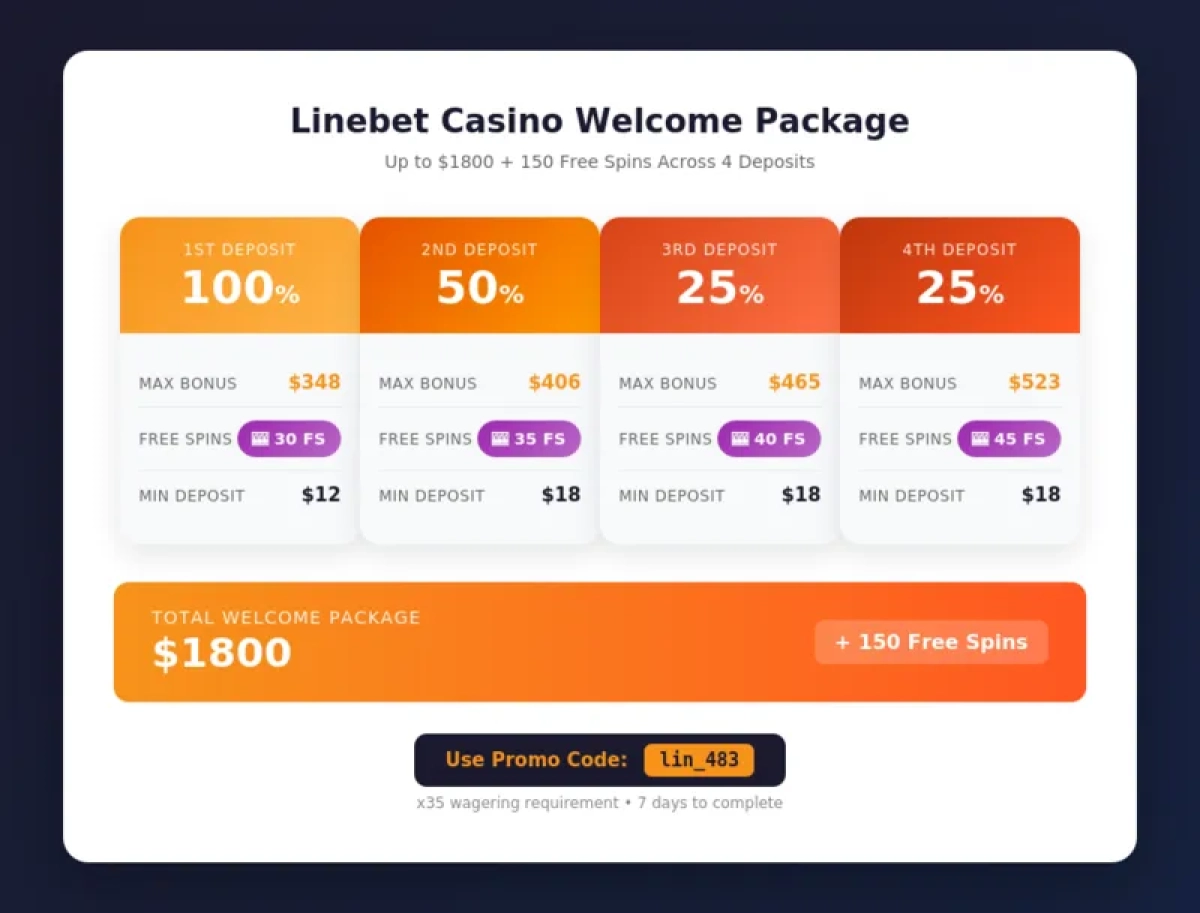Select the 2nd Deposit 50% card header
This screenshot has height=913, width=1200.
coord(480,275)
